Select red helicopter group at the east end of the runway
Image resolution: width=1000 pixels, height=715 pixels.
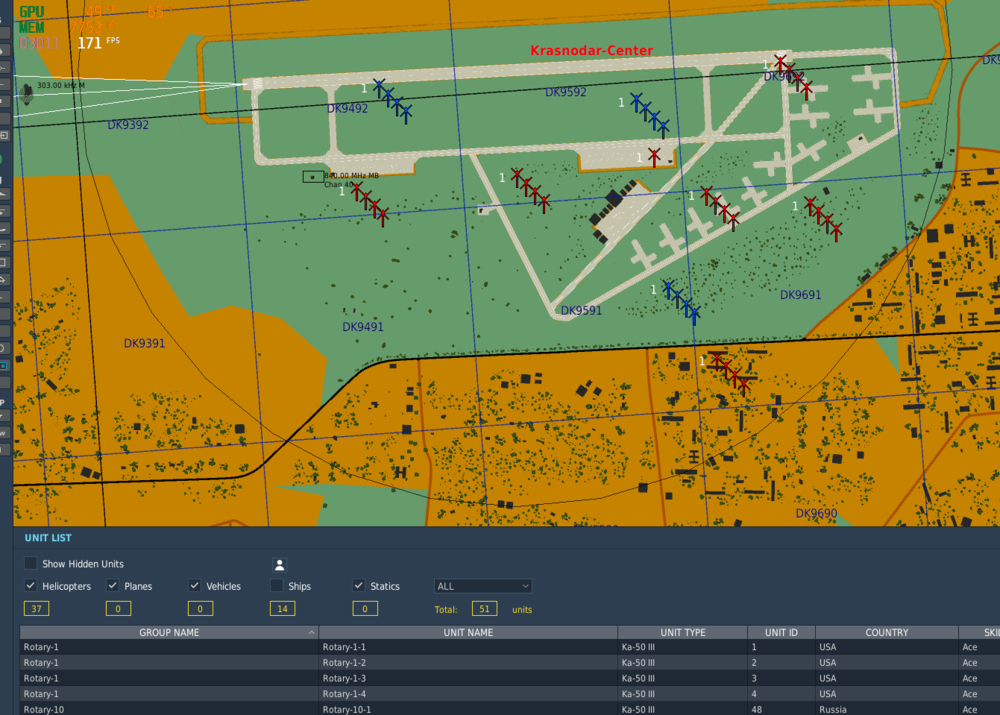click(x=793, y=77)
